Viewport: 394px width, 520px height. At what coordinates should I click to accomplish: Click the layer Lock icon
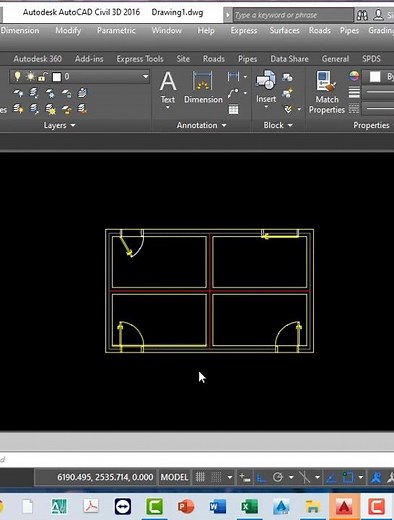click(x=67, y=93)
